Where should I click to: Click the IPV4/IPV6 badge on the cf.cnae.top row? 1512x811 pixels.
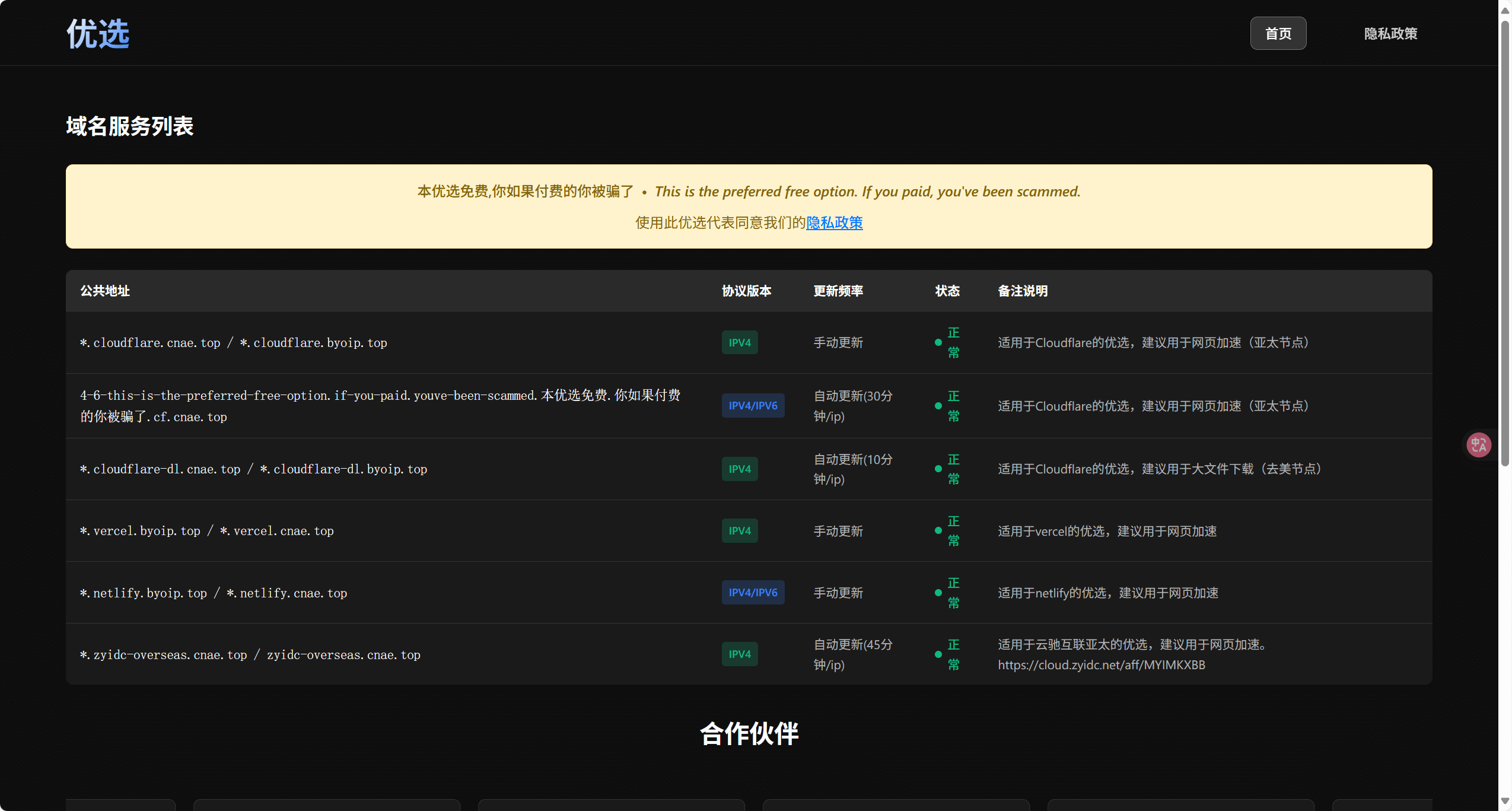[x=753, y=405]
